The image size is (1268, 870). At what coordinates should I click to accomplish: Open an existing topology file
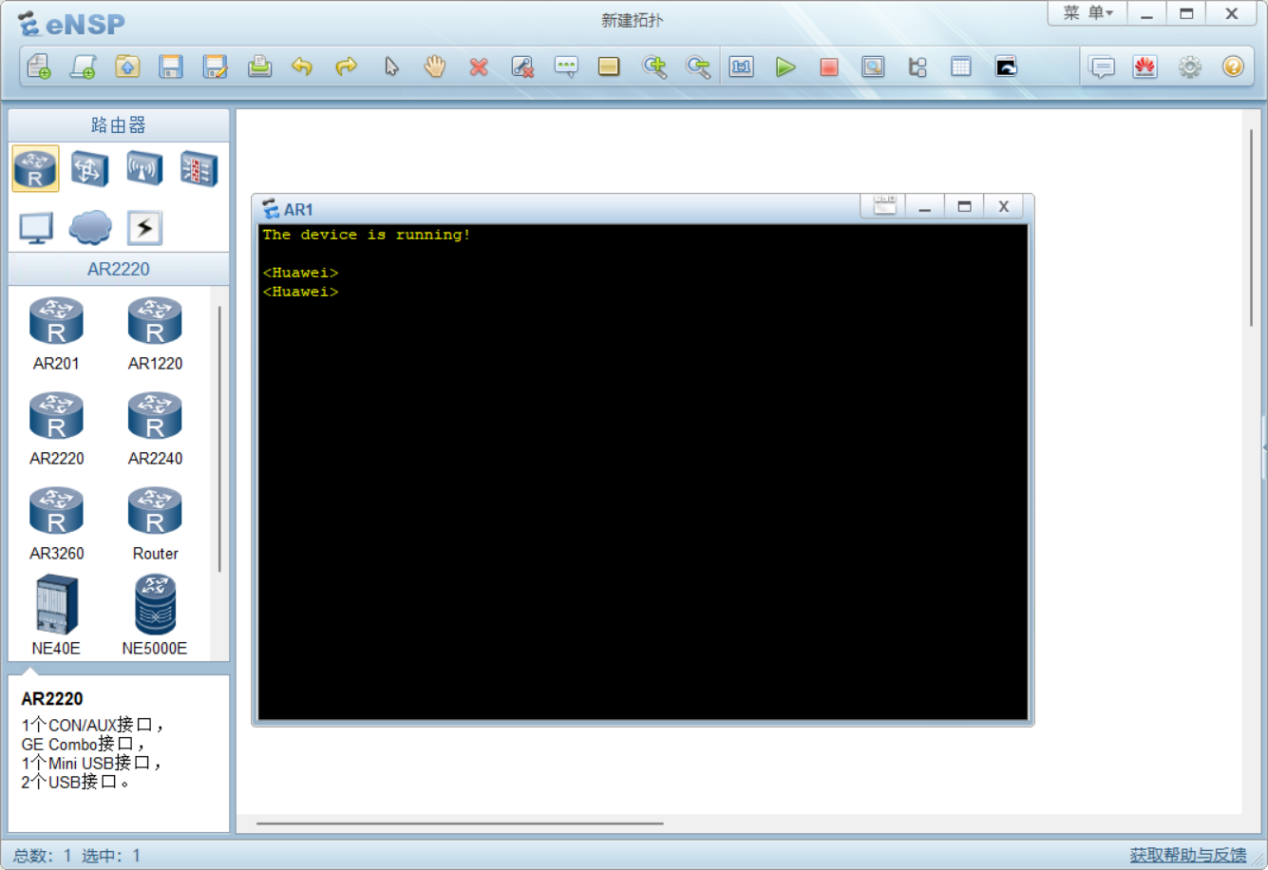point(127,67)
